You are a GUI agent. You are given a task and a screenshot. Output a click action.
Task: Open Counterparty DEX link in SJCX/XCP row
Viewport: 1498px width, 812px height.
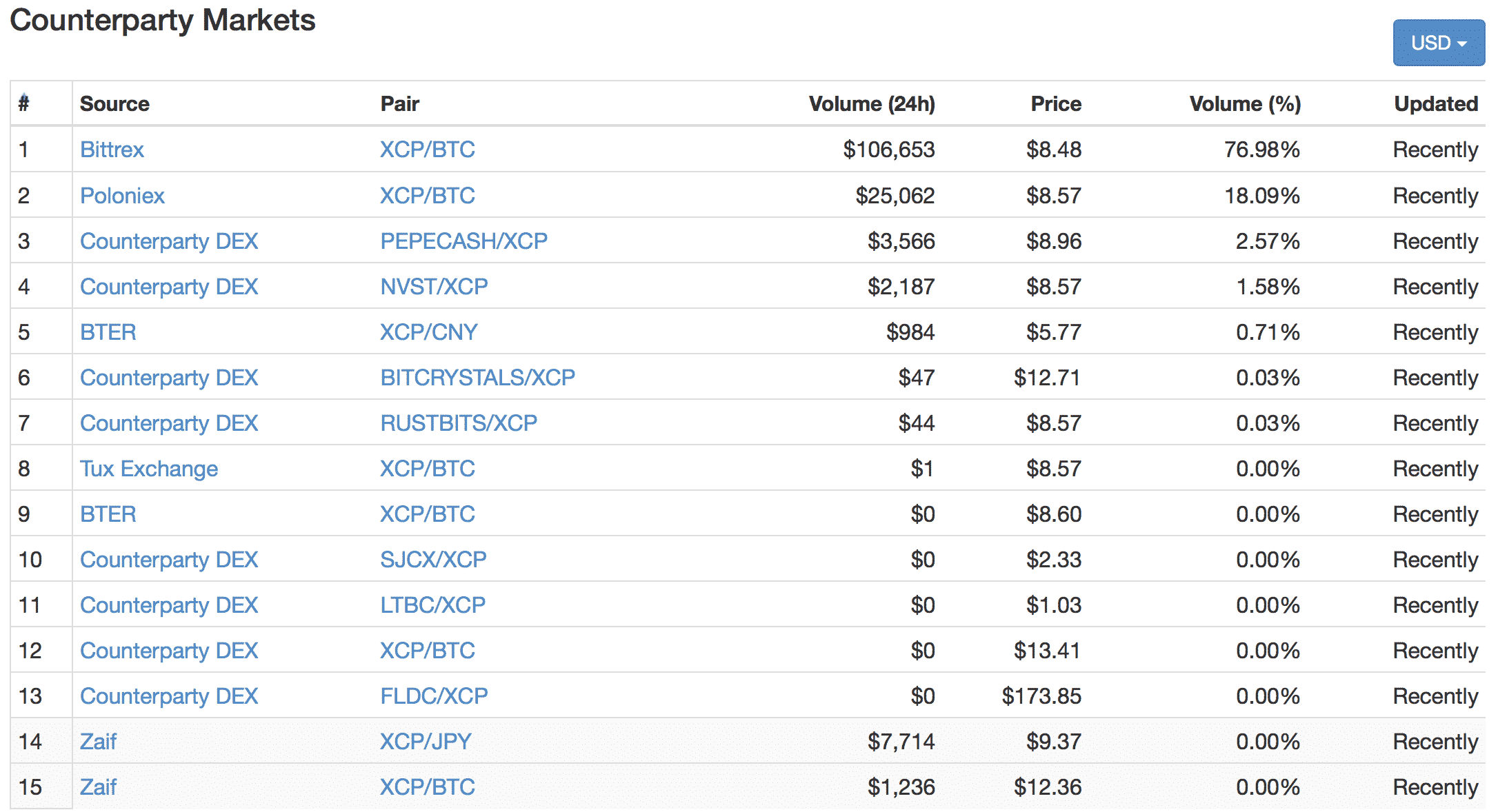point(169,560)
